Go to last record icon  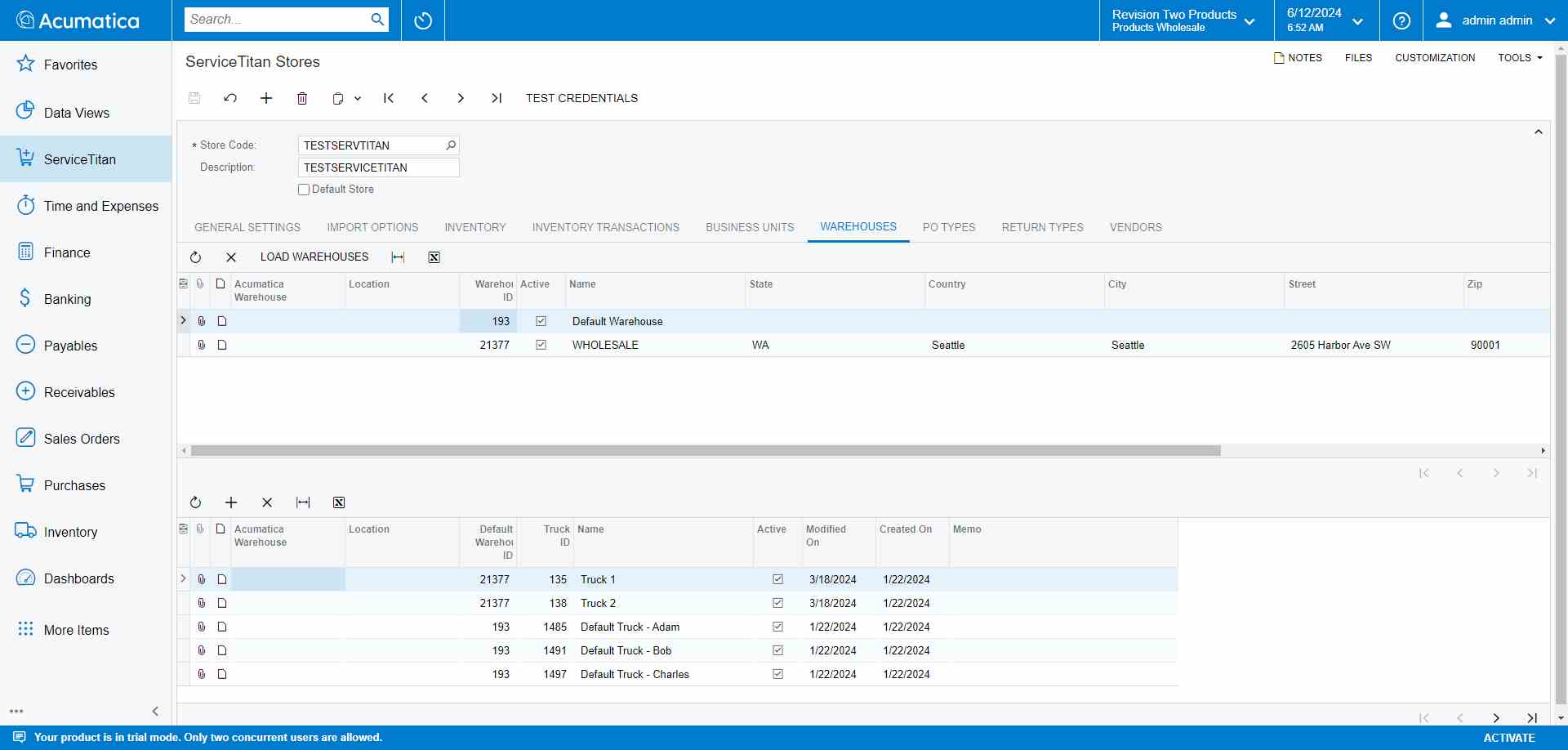pyautogui.click(x=497, y=98)
